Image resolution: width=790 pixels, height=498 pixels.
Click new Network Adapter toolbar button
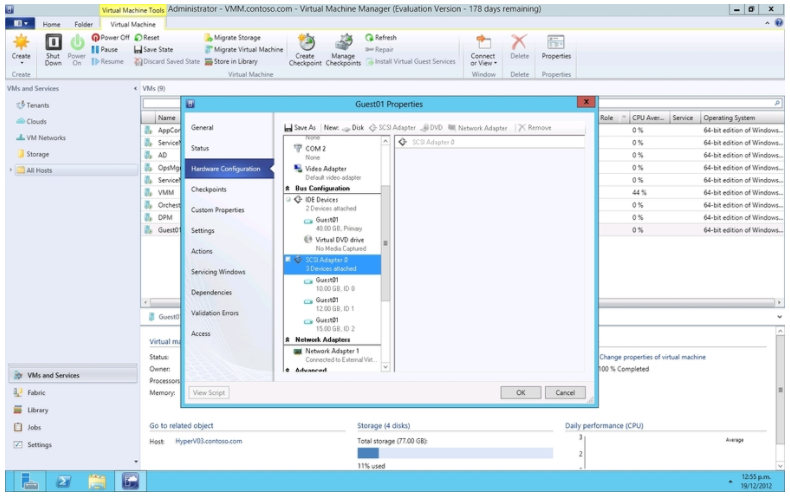[477, 128]
